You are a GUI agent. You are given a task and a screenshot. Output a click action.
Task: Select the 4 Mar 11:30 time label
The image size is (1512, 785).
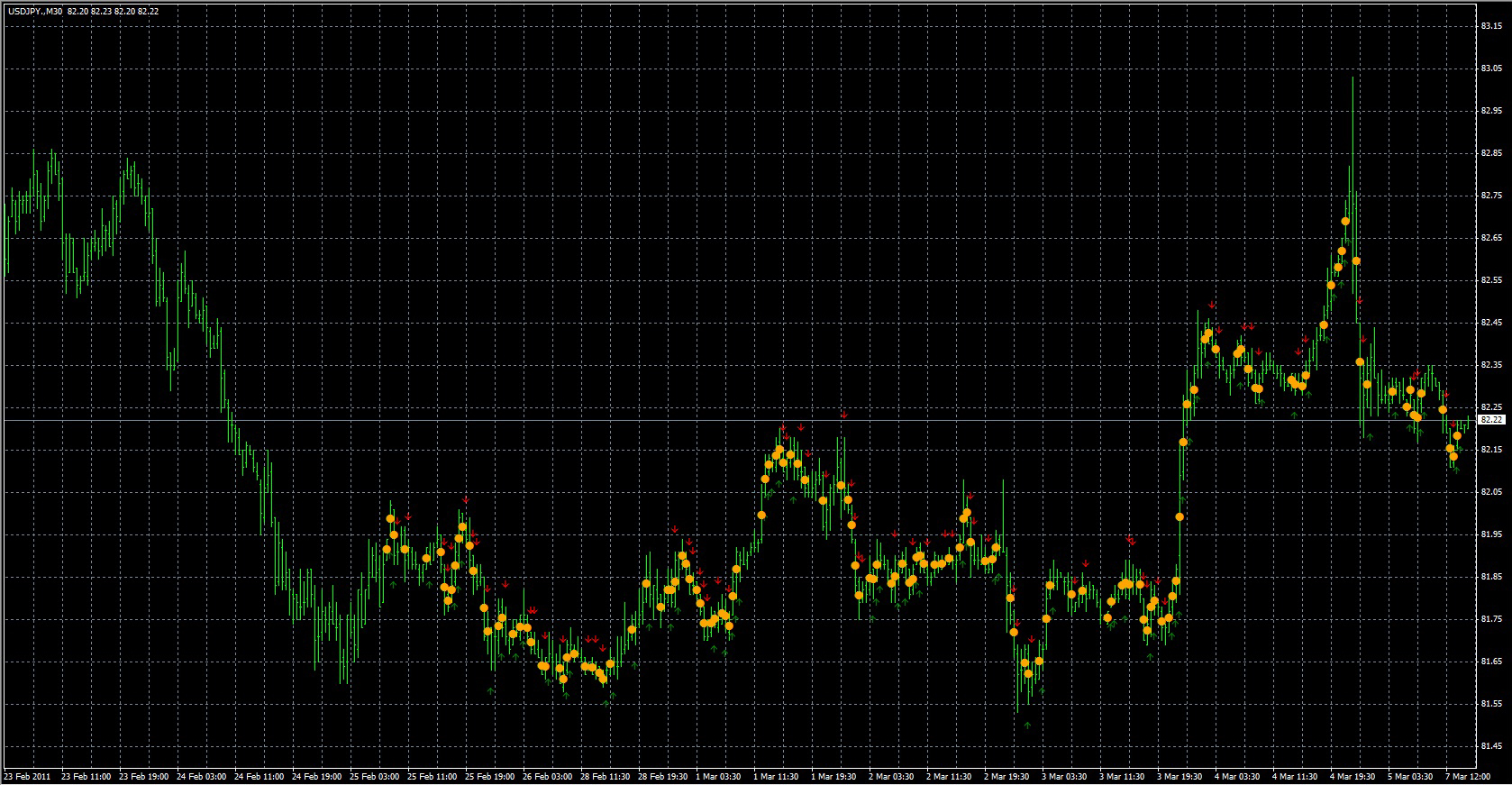[1295, 776]
